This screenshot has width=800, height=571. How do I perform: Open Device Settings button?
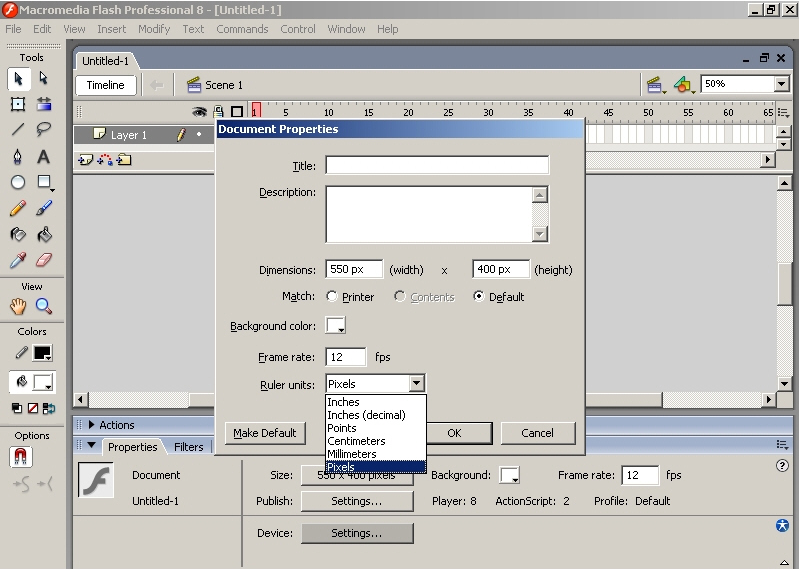coord(357,533)
